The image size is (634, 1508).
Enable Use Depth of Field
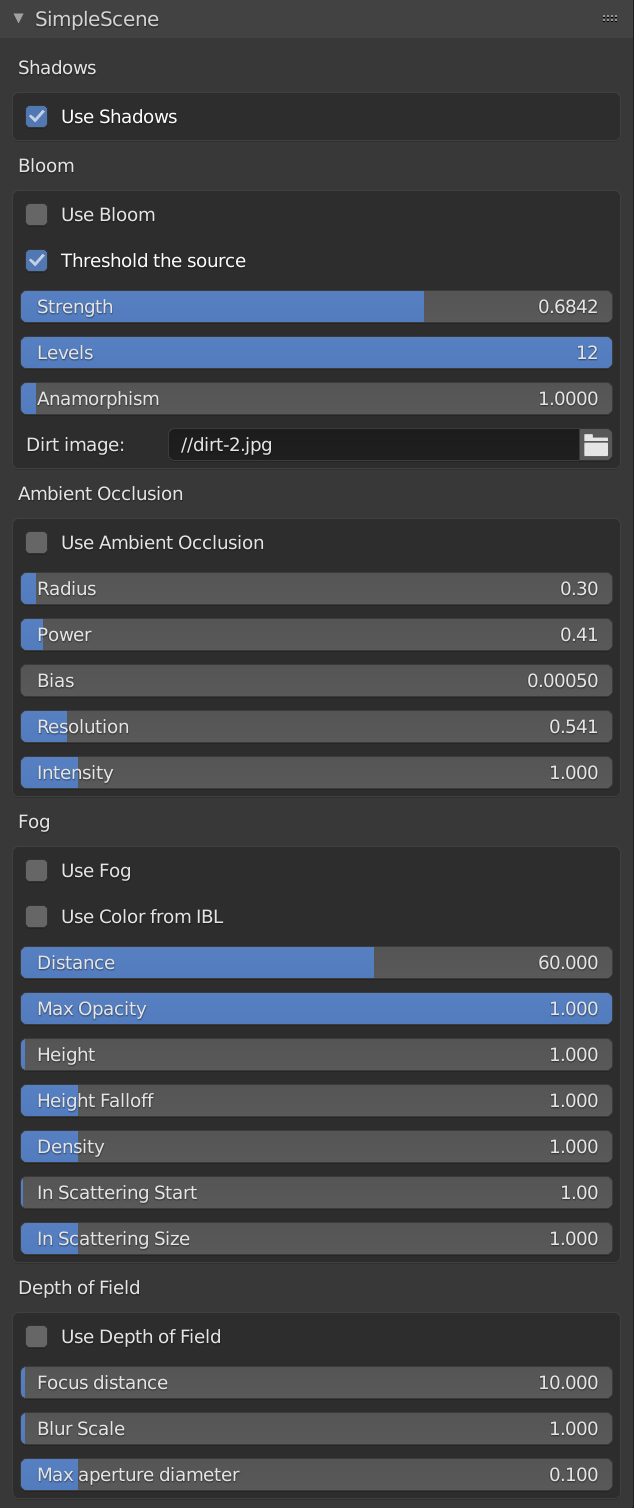tap(36, 1336)
